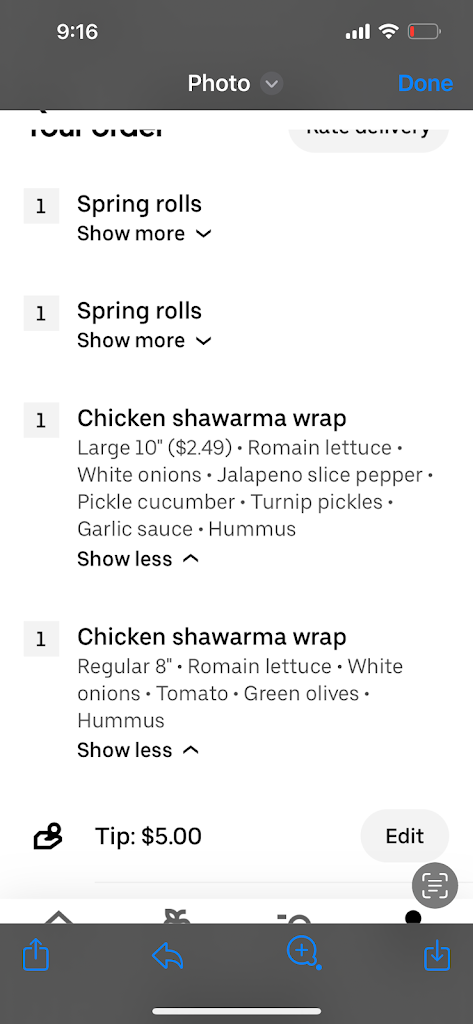
Task: Tap the tip hand-coin icon
Action: 48,836
